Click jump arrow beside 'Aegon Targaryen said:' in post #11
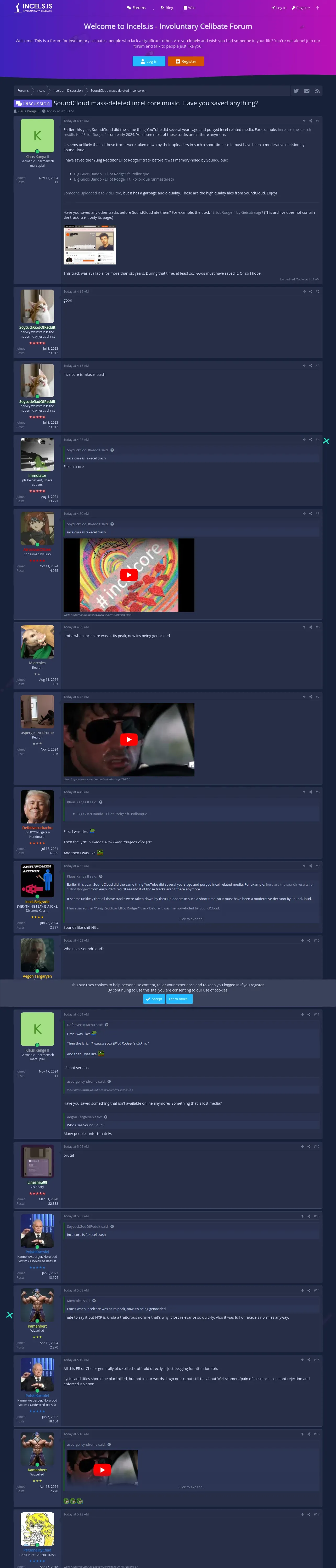Viewport: 336px width, 1568px height. [x=105, y=1117]
